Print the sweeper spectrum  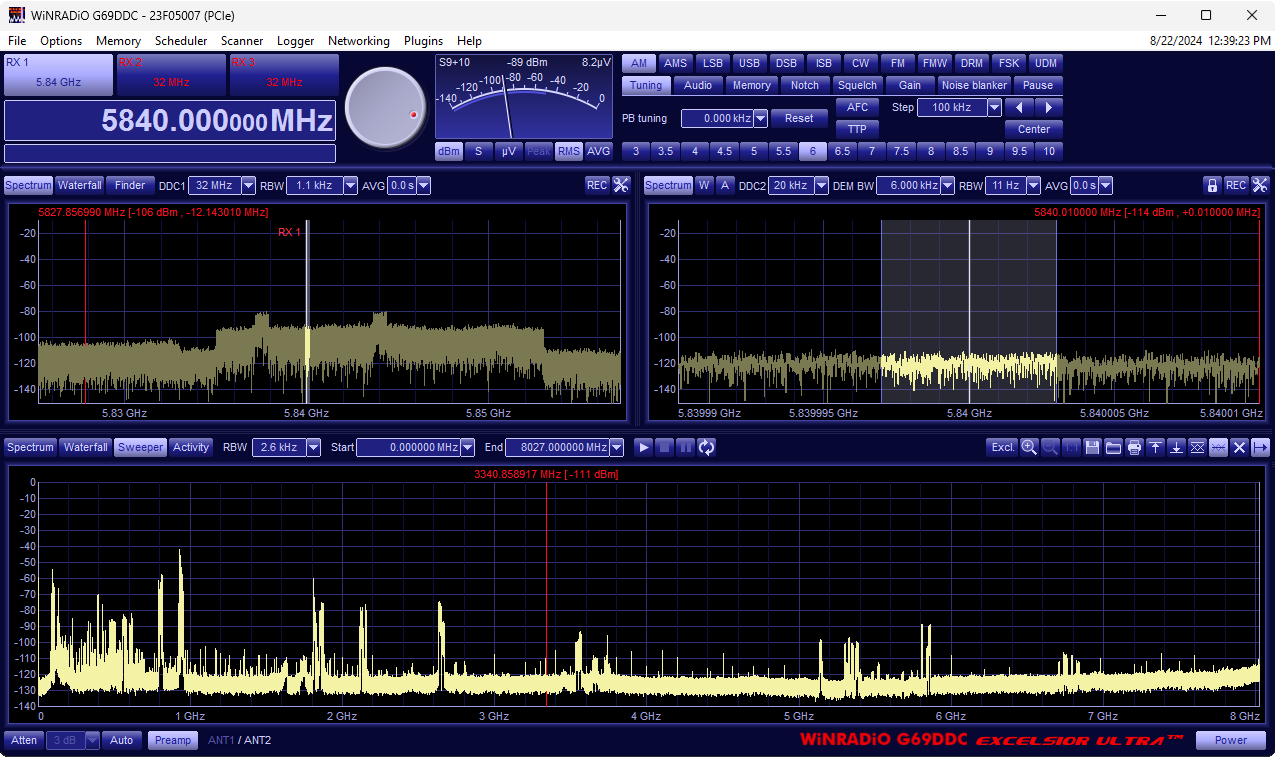(1134, 447)
